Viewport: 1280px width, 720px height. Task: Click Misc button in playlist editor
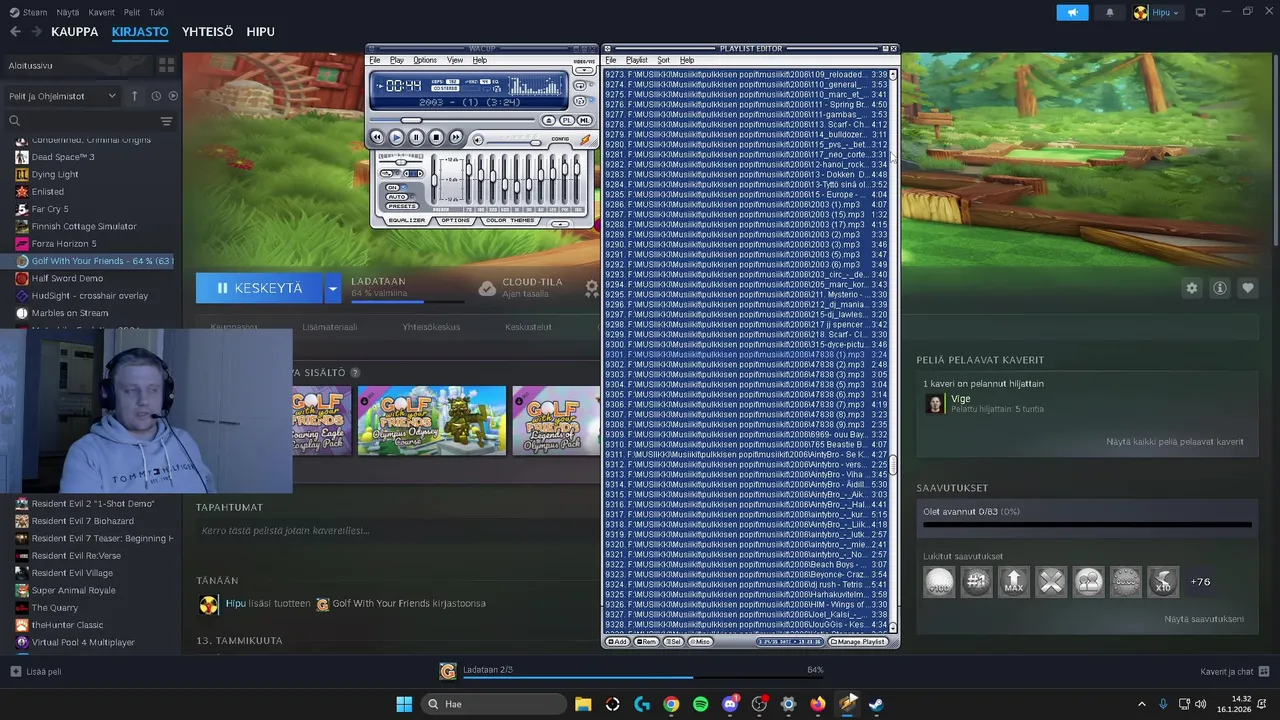[700, 642]
